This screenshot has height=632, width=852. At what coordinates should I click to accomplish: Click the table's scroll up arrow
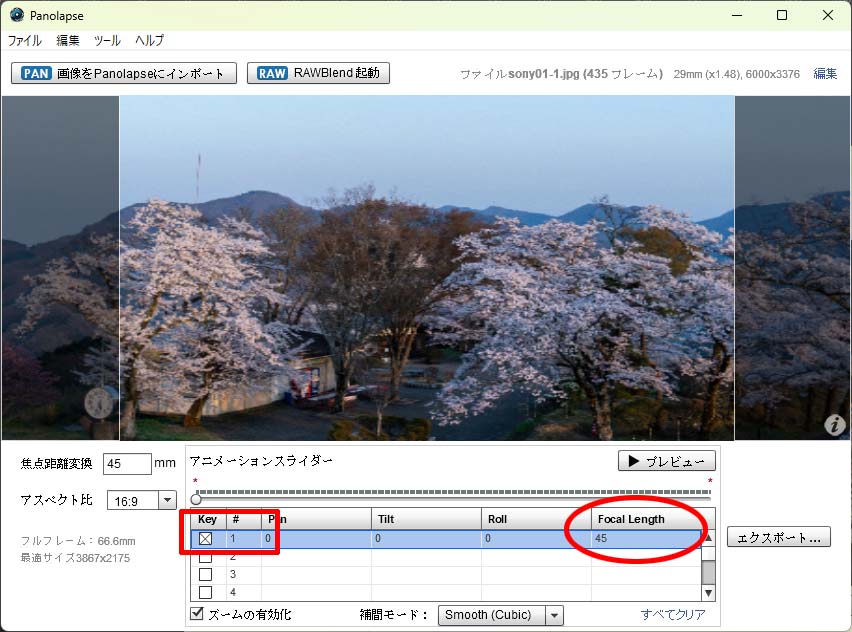tap(708, 538)
